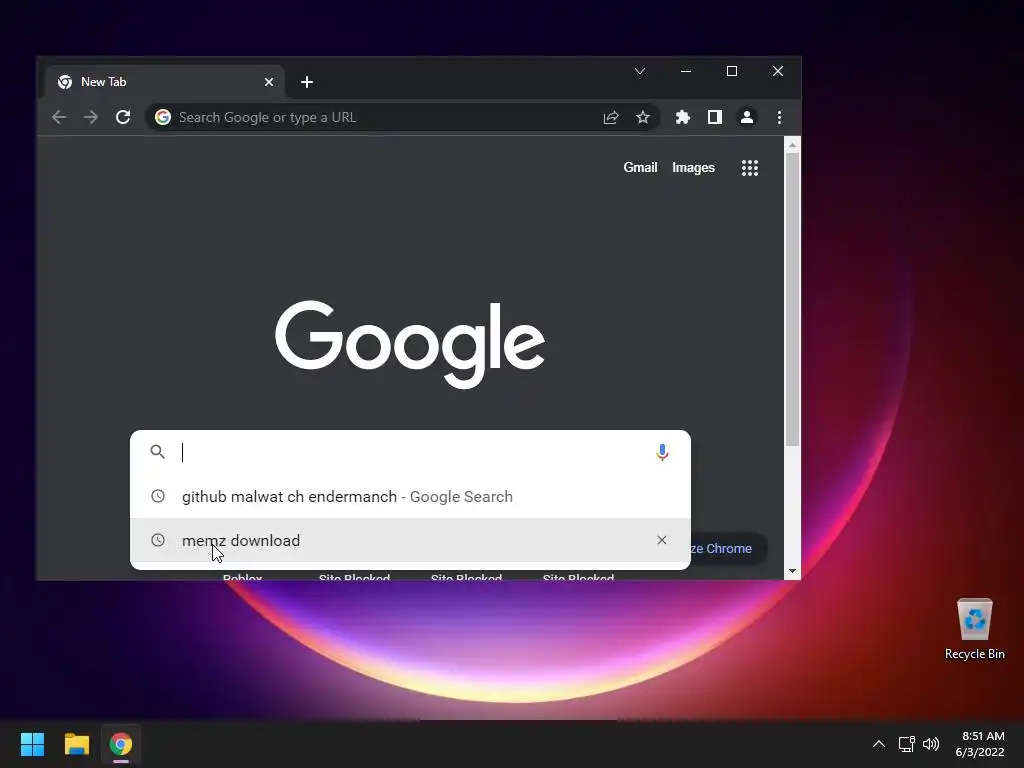Open a new tab with the plus button

(307, 82)
